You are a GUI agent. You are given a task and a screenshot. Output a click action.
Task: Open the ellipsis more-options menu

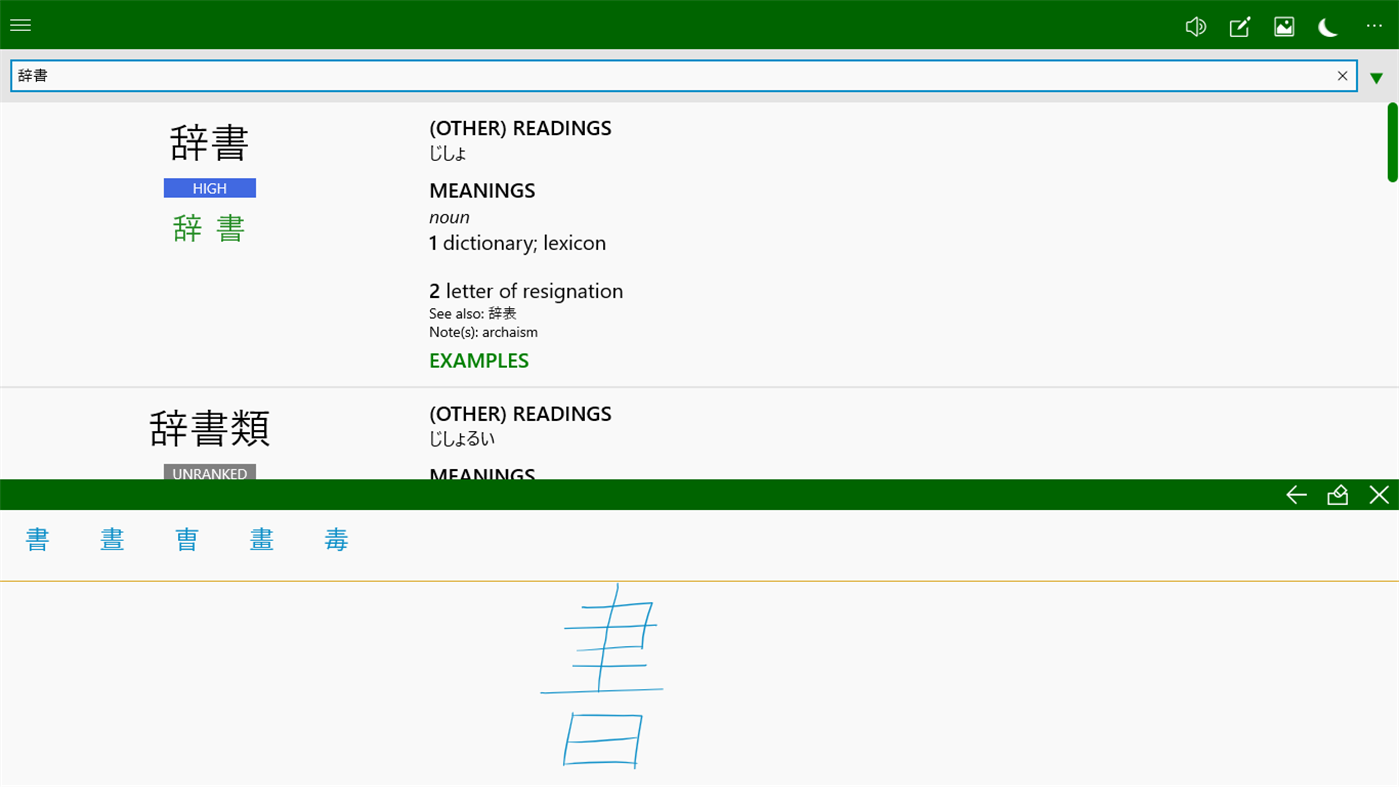[x=1373, y=26]
